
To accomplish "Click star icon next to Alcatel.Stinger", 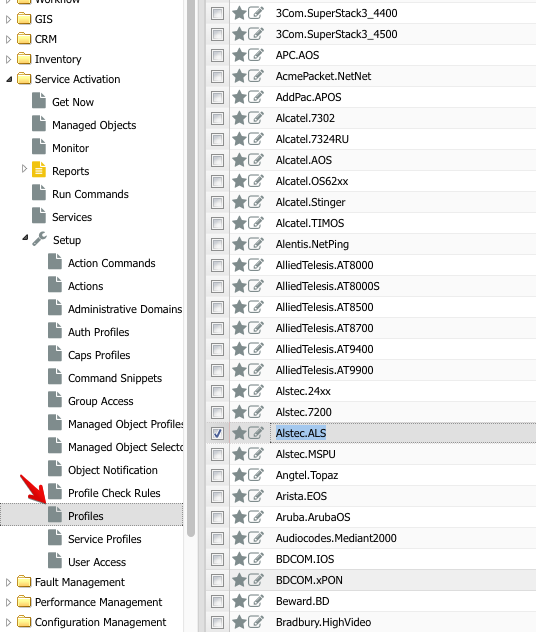I will pos(239,202).
